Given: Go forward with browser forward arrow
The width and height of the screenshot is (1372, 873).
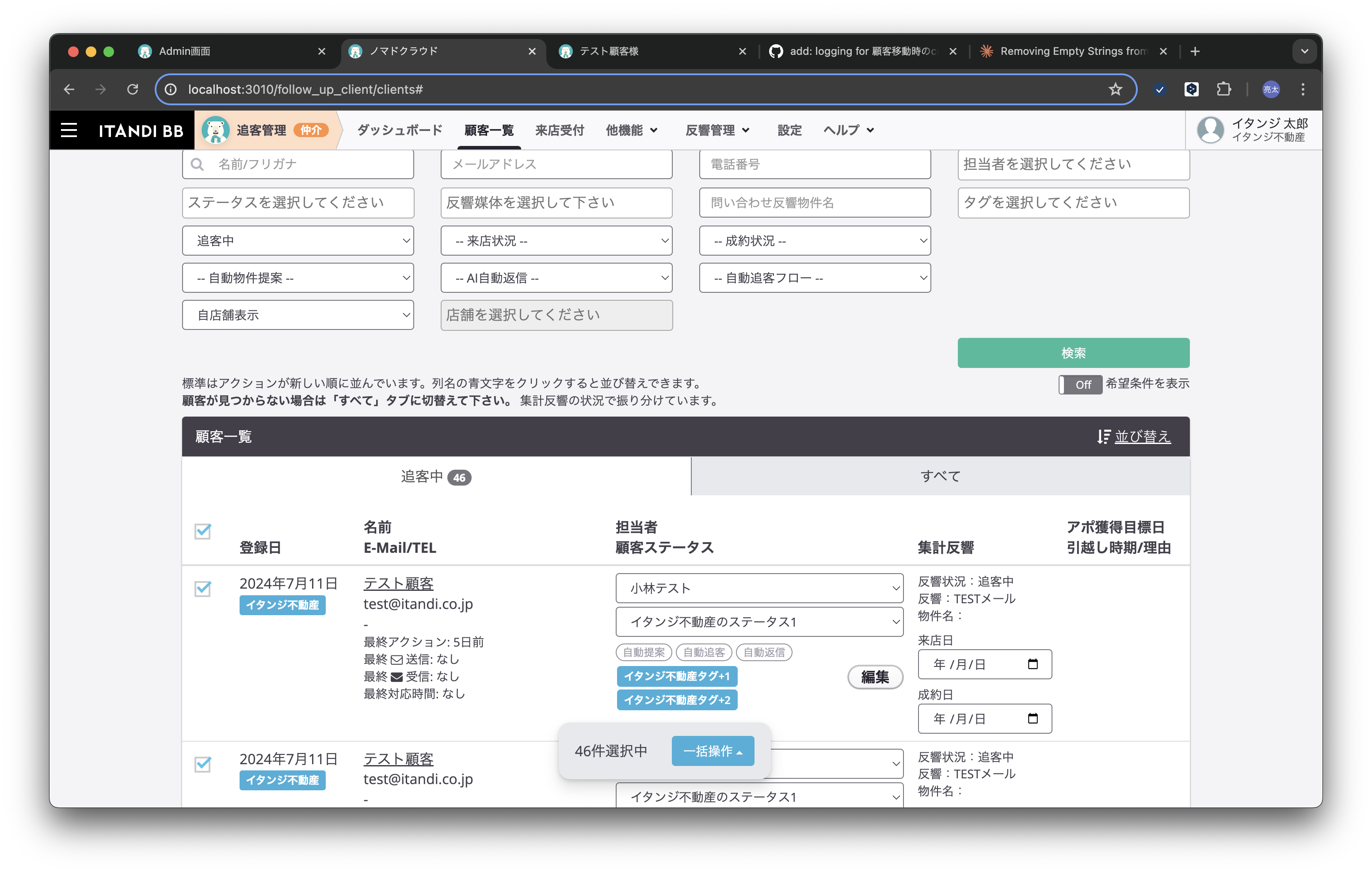Looking at the screenshot, I should (101, 89).
